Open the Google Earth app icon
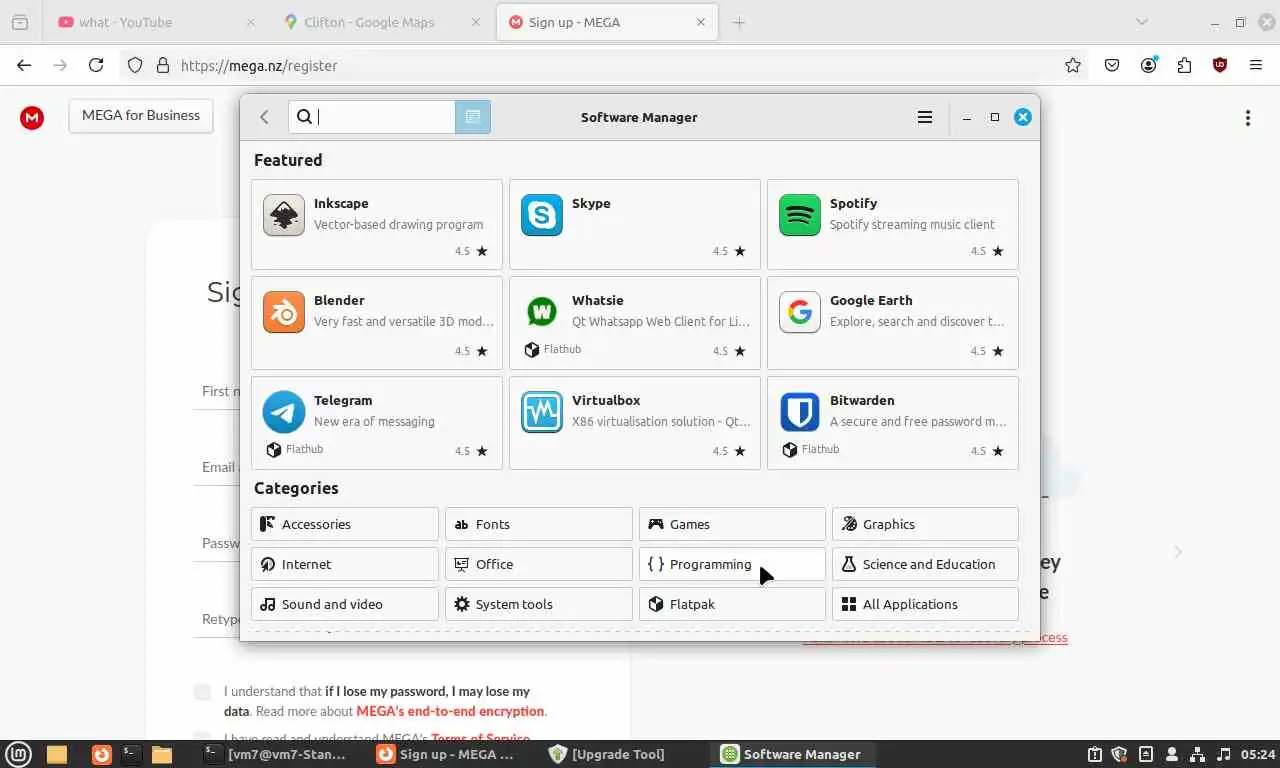This screenshot has height=768, width=1280. [800, 312]
